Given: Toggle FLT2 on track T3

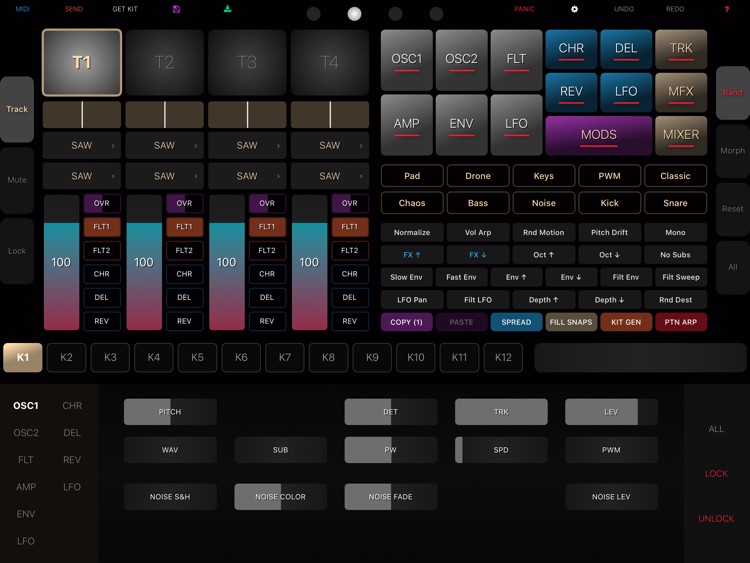Looking at the screenshot, I should (267, 250).
